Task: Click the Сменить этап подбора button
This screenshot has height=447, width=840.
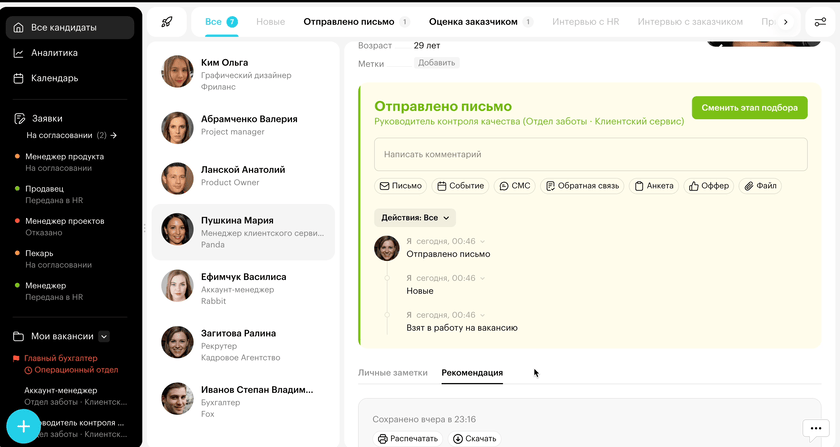Action: coord(749,108)
